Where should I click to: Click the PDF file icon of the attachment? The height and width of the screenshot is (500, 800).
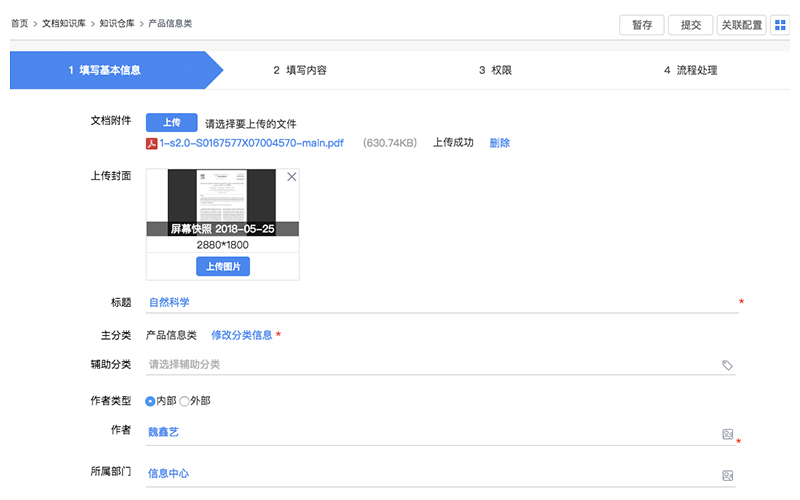(152, 143)
